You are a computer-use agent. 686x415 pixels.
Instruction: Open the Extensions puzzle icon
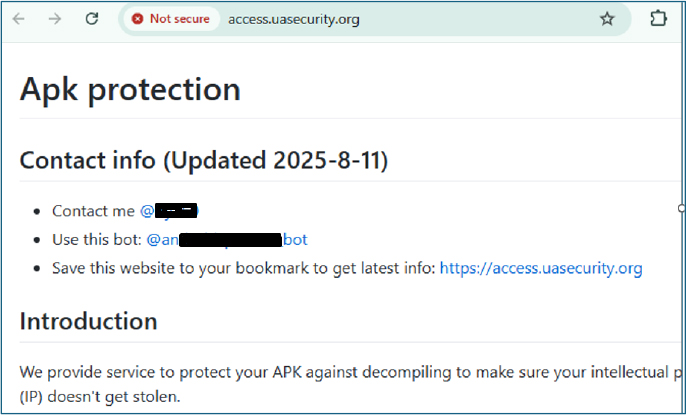click(658, 19)
